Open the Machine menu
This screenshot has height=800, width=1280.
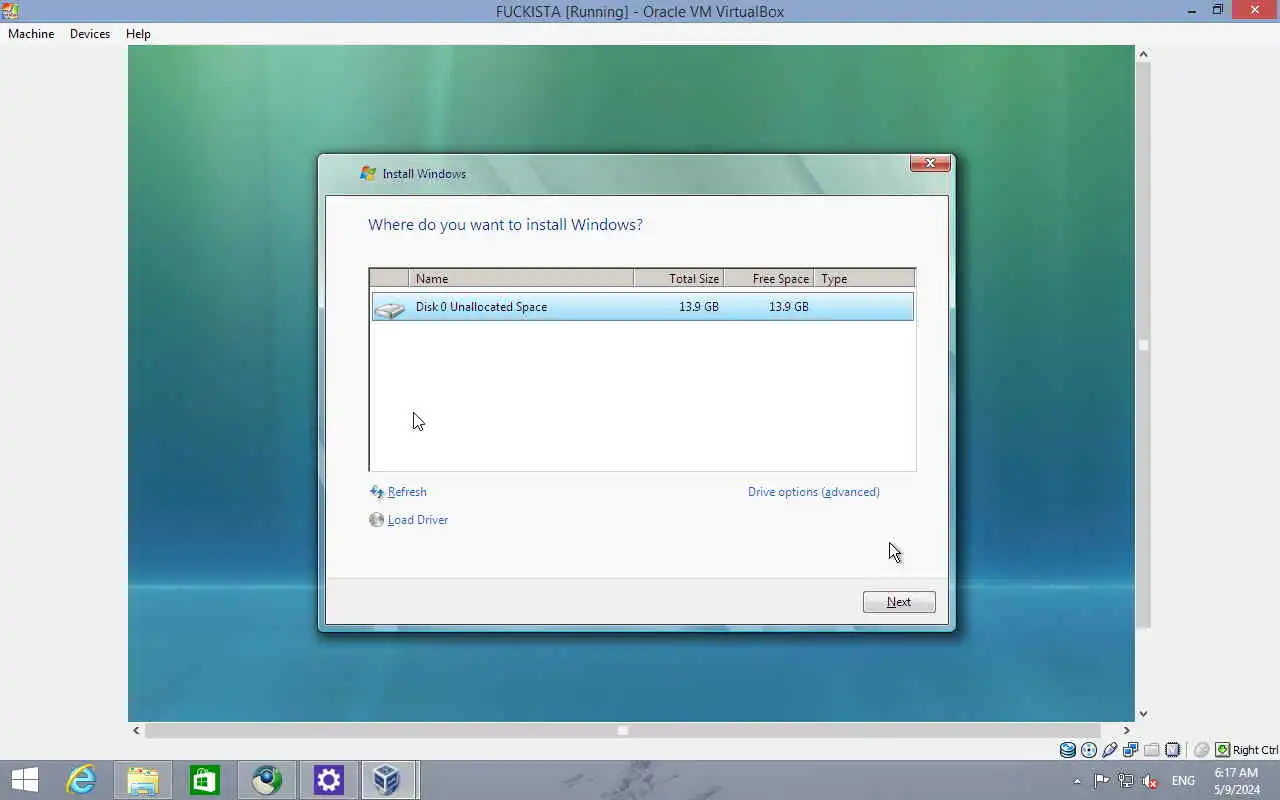click(31, 34)
